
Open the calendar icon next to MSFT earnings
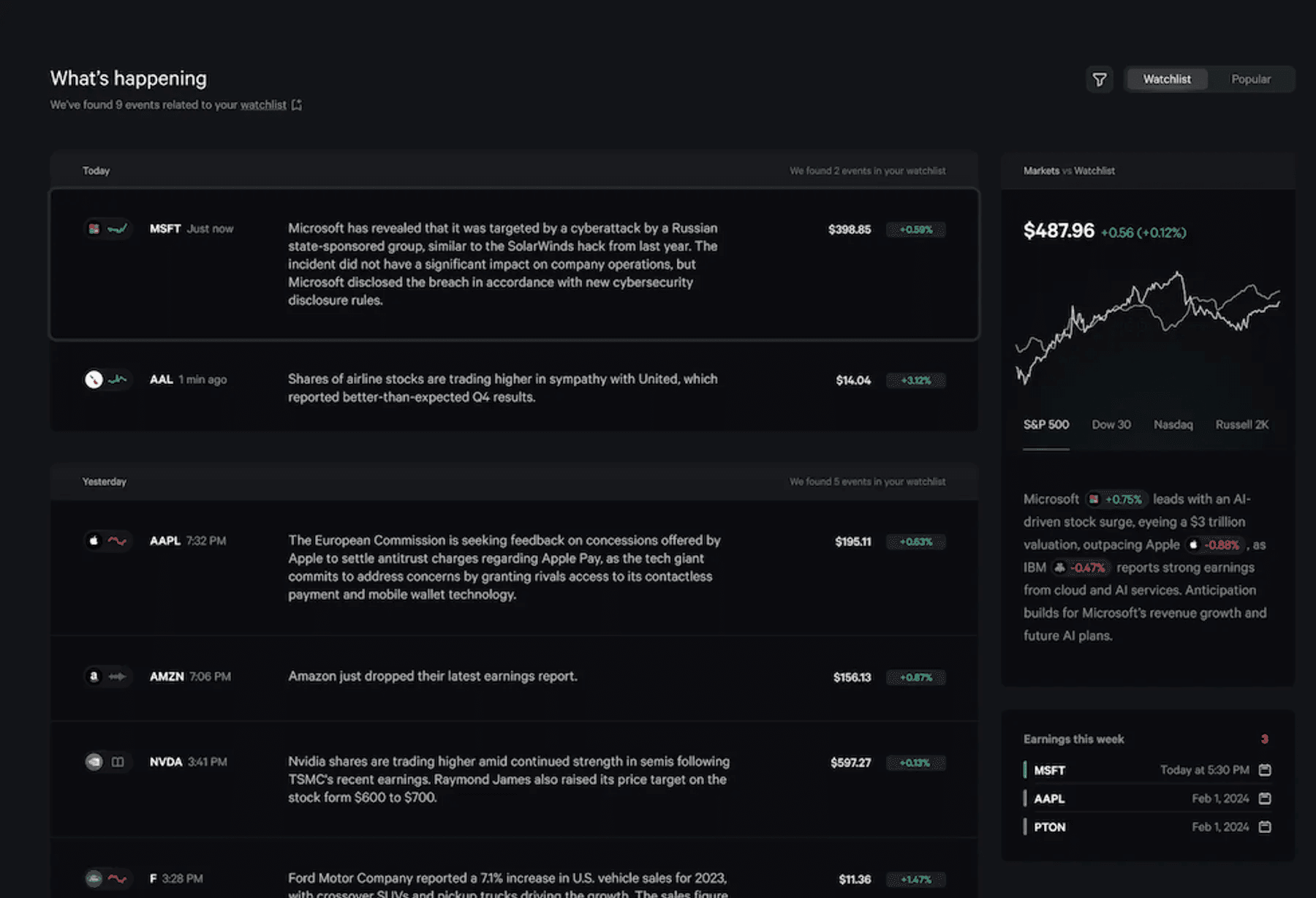pyautogui.click(x=1266, y=770)
